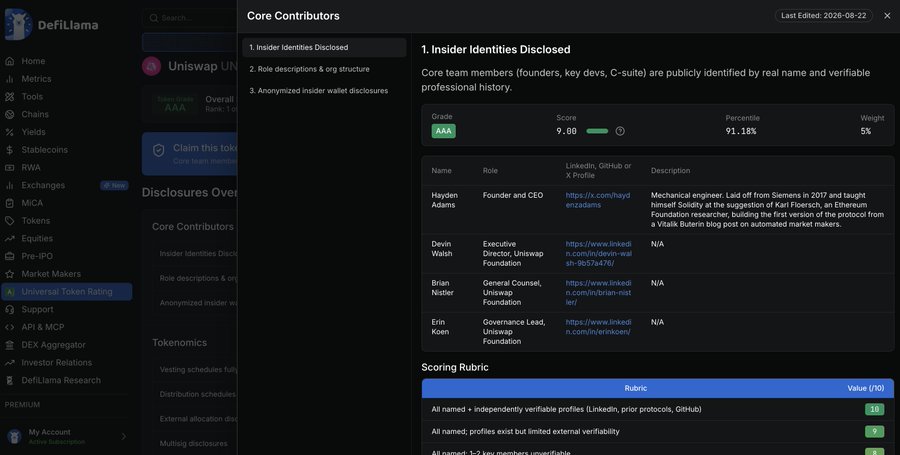Open the DEX Aggregator bank icon
The image size is (900, 455).
(x=10, y=345)
